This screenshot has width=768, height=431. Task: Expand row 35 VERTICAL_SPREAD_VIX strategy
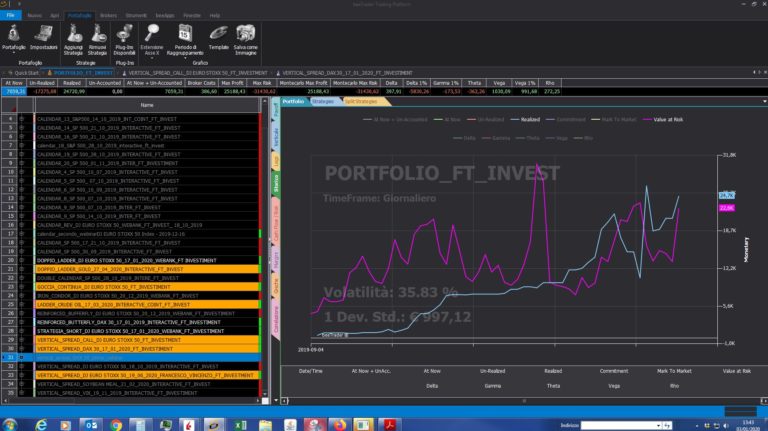click(21, 393)
